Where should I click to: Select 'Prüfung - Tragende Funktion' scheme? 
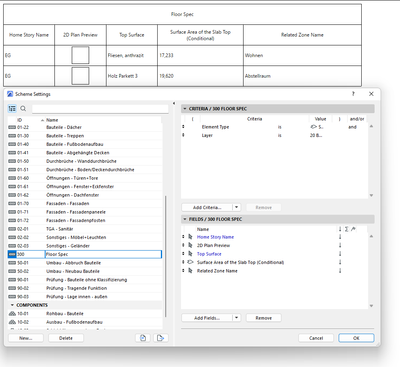click(76, 288)
